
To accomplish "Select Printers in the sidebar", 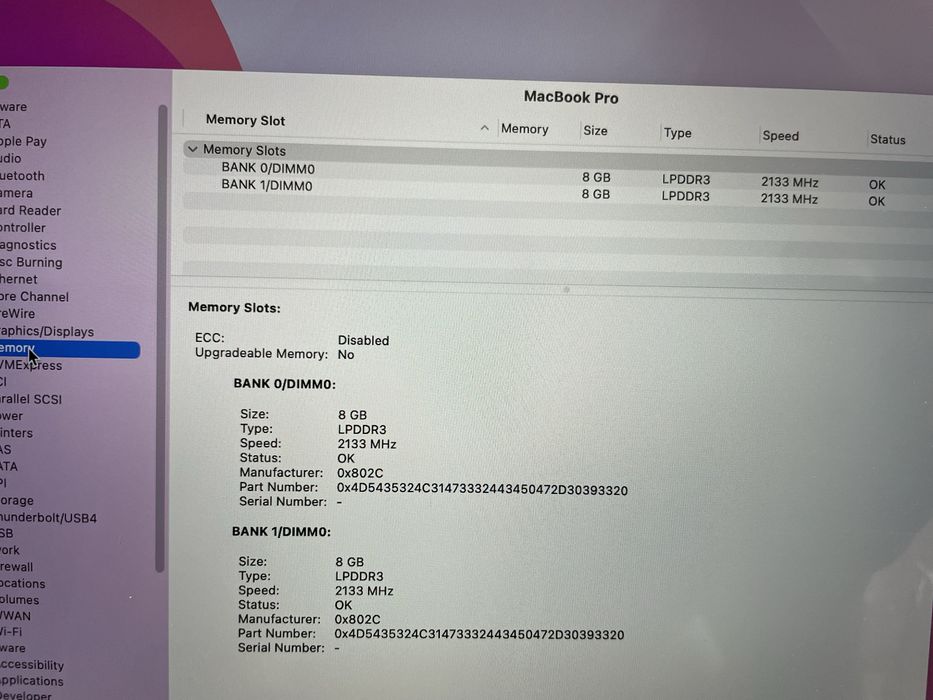I will (16, 433).
